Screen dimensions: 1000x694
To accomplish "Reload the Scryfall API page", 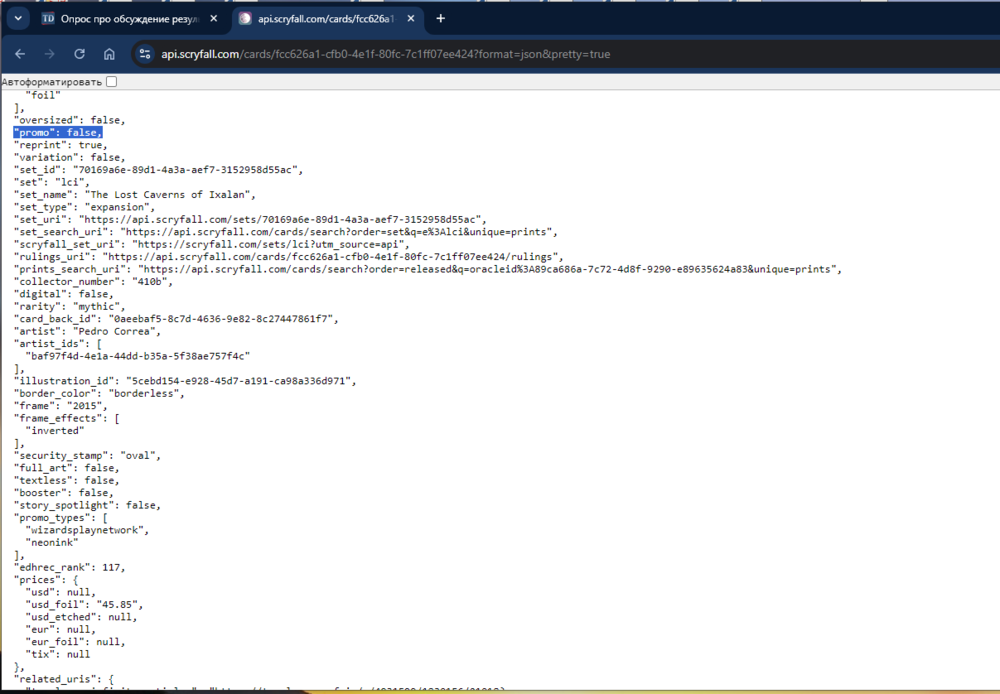I will 79,54.
